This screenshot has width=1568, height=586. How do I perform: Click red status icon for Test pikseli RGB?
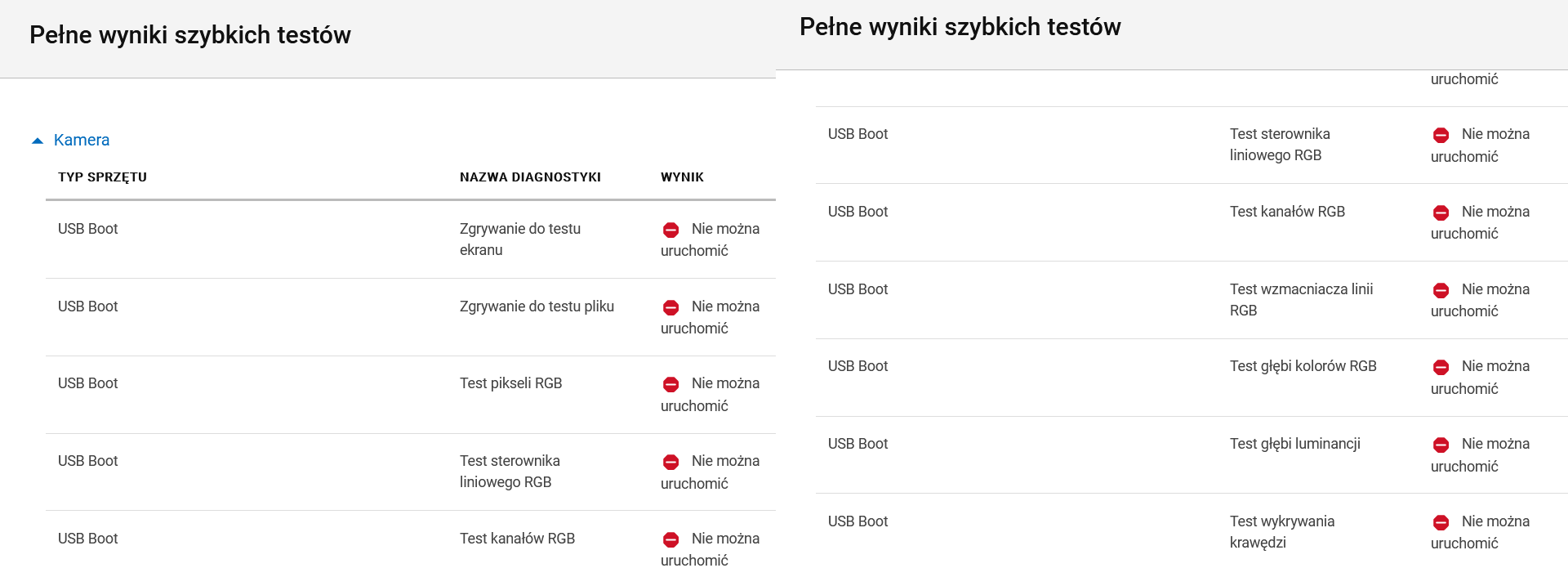[x=671, y=384]
